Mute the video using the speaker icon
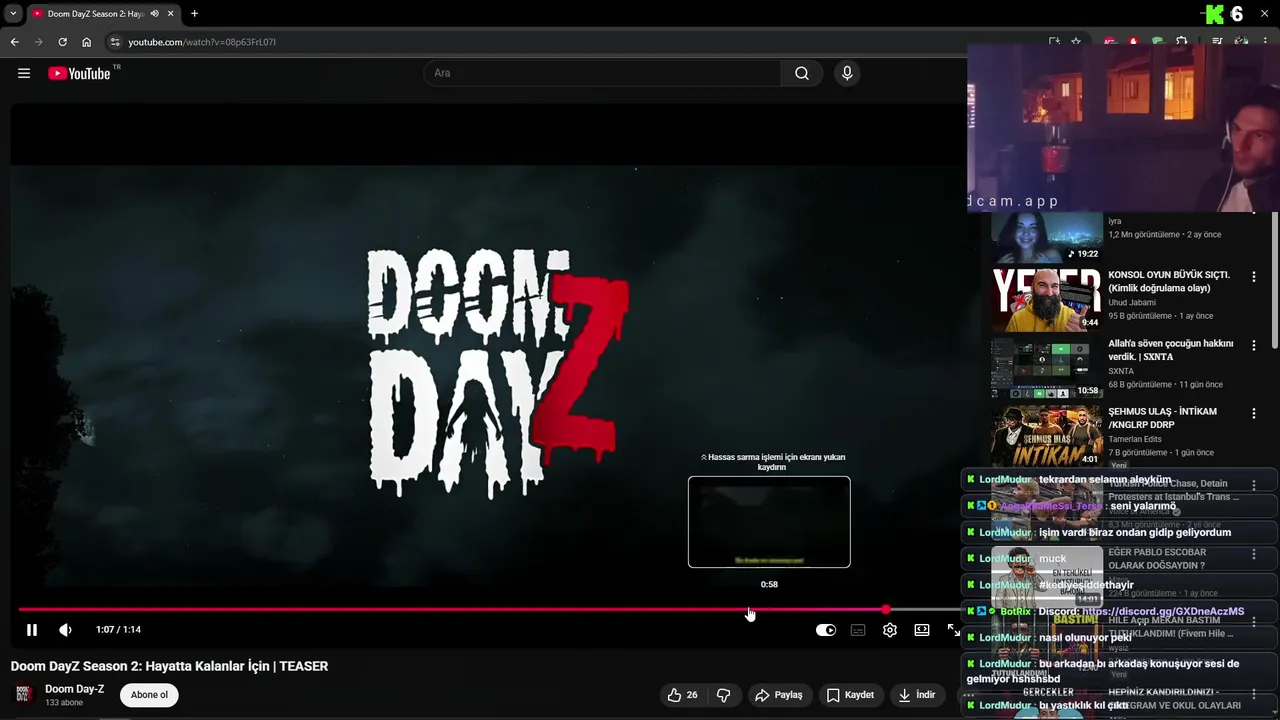 65,630
